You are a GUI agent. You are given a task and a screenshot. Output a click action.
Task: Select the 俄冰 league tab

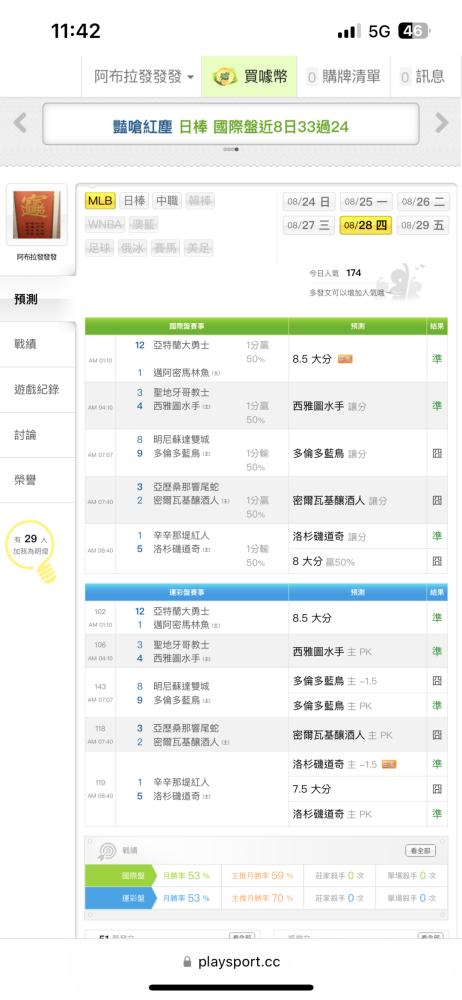pos(134,248)
